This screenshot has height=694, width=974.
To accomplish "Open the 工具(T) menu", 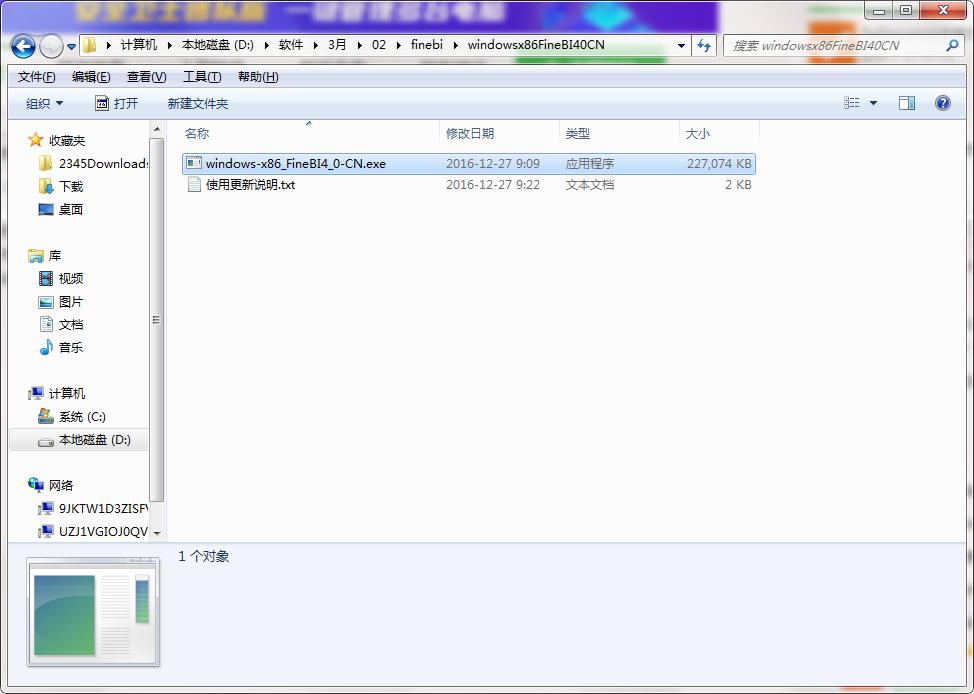I will click(202, 77).
